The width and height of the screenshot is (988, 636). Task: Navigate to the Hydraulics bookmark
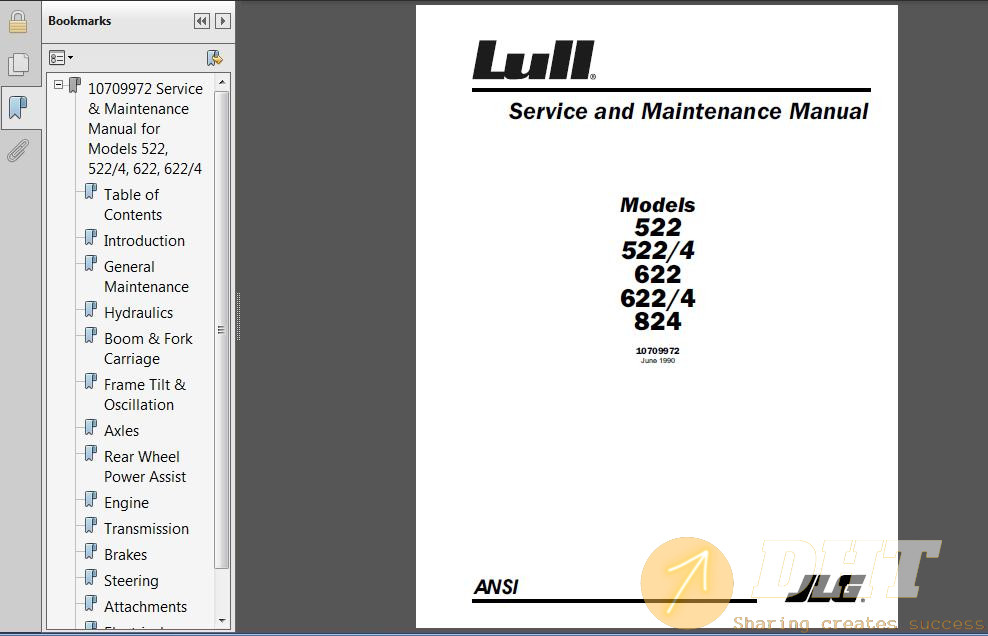tap(139, 313)
